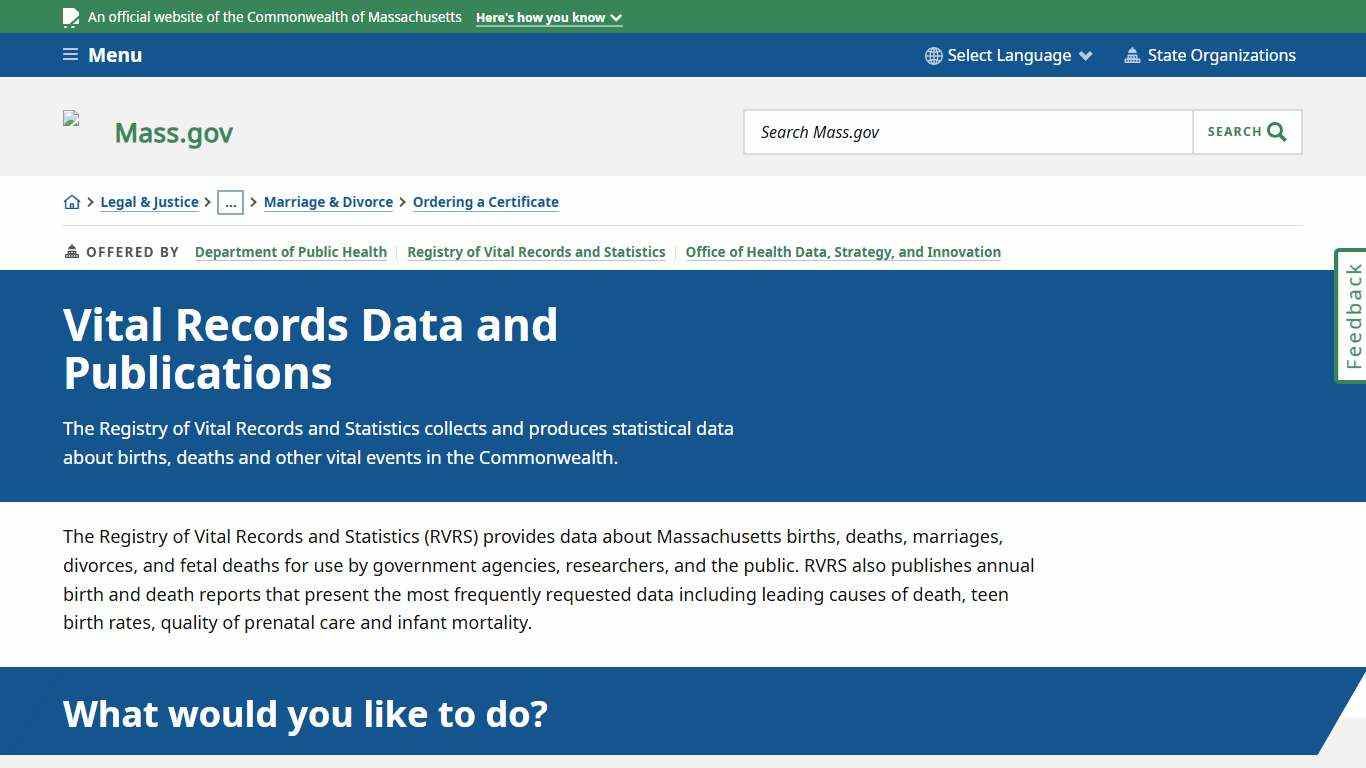Open the Legal & Justice breadcrumb link
This screenshot has width=1366, height=768.
[149, 202]
